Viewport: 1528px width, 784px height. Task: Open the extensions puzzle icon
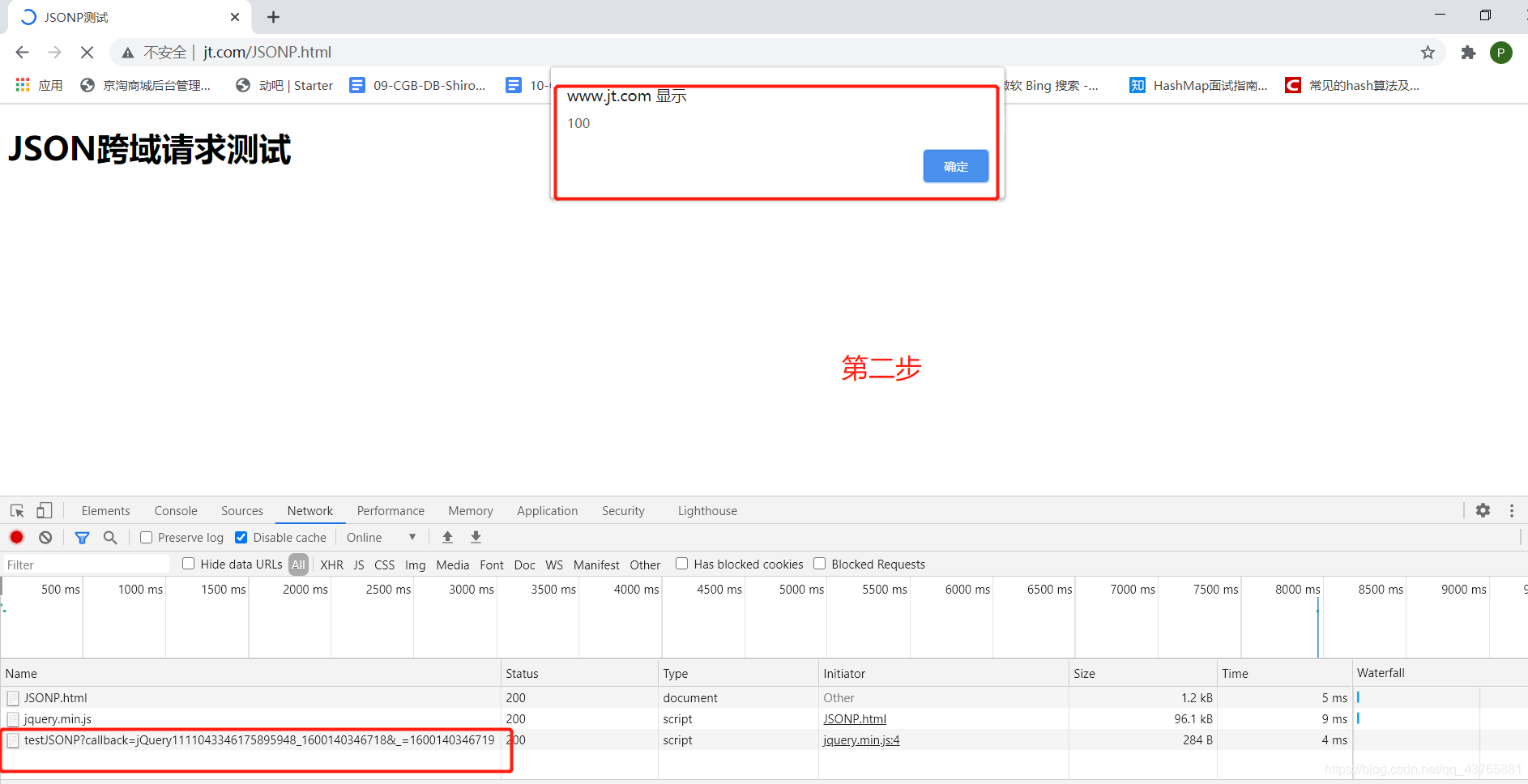[1468, 53]
